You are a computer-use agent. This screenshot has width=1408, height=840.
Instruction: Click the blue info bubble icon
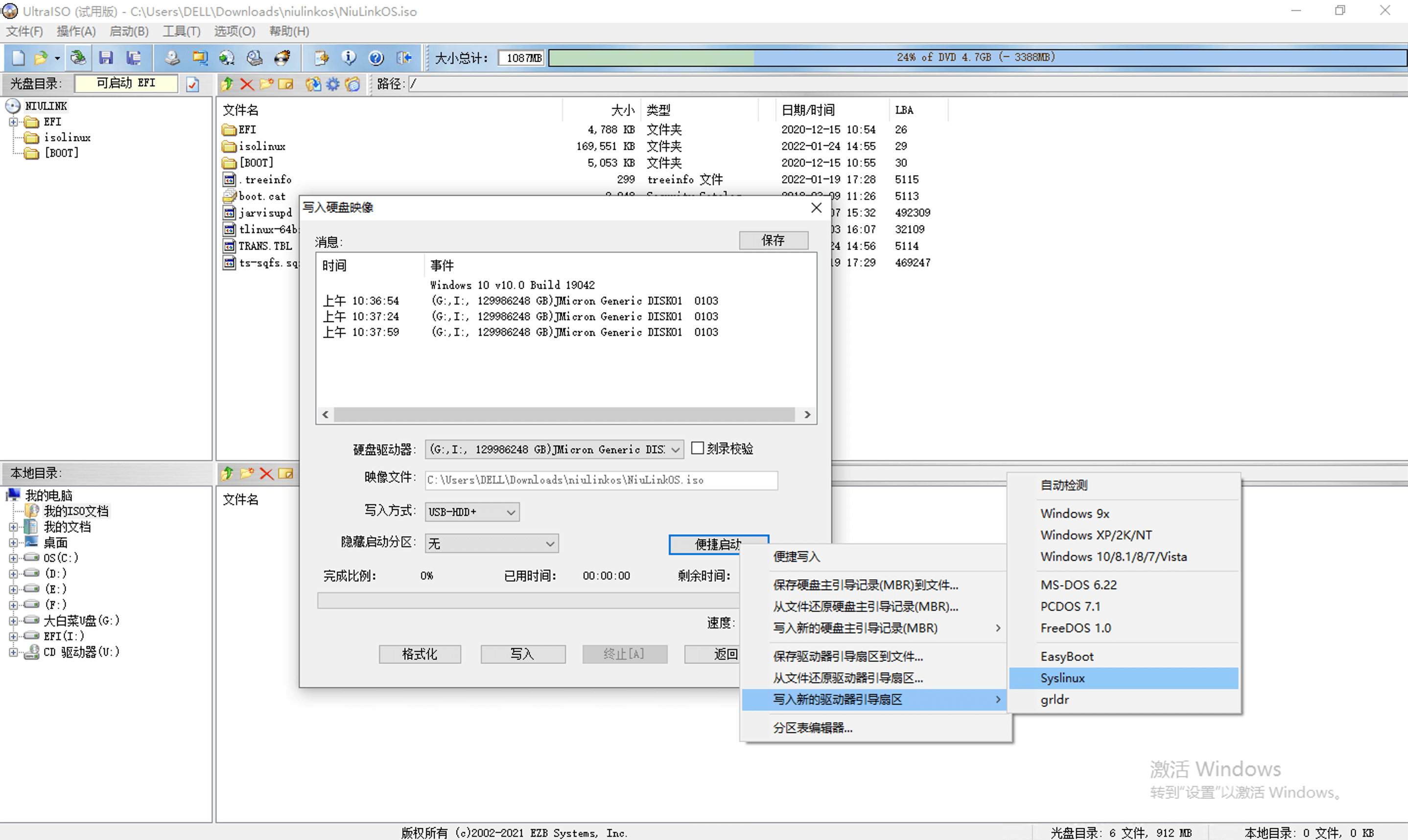point(349,58)
